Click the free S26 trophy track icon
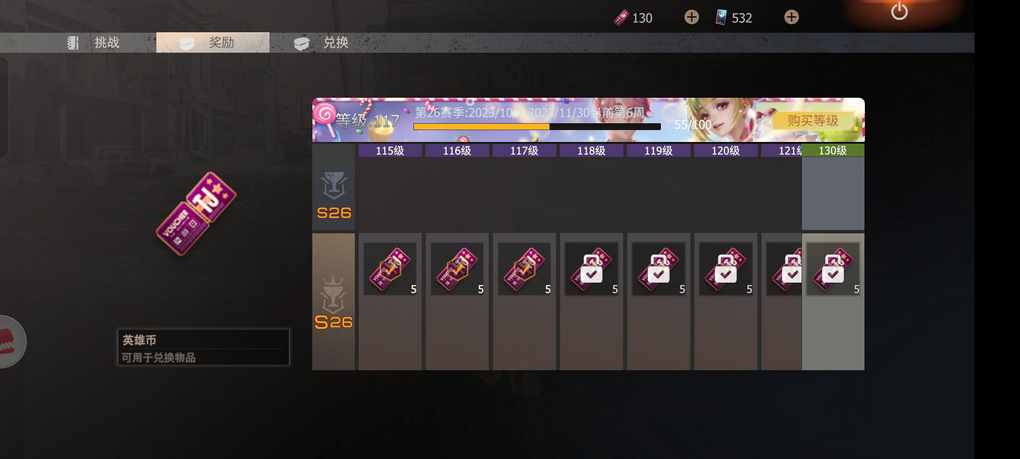This screenshot has height=459, width=1020. pos(334,194)
